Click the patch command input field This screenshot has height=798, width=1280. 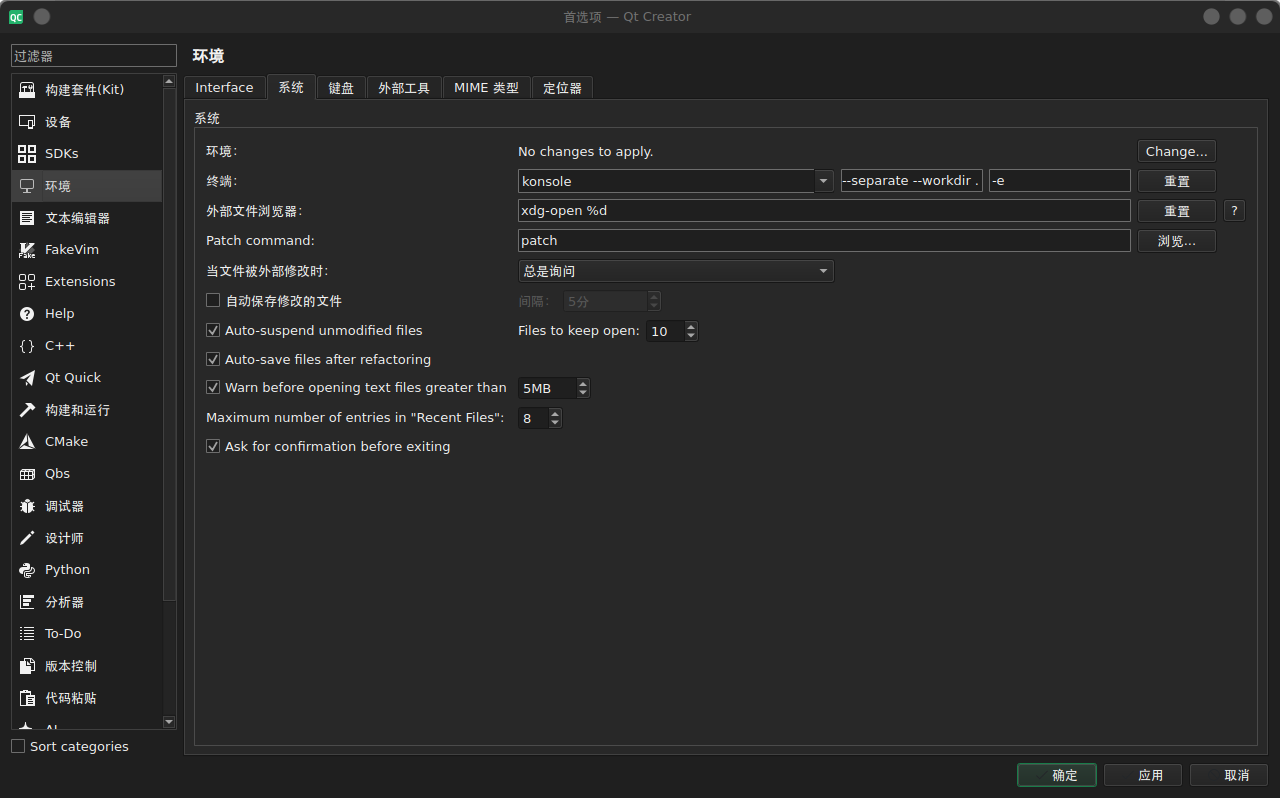824,241
